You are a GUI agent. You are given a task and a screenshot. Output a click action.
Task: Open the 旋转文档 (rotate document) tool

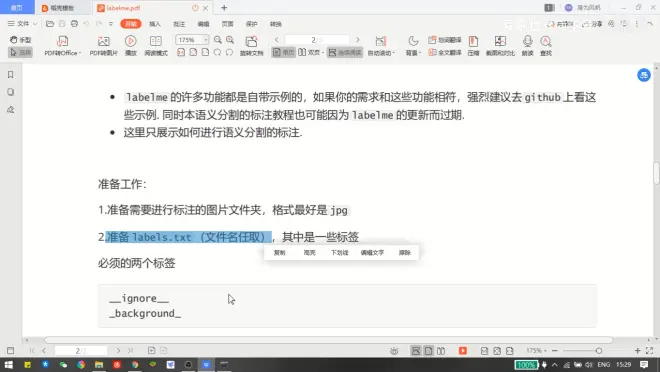(251, 46)
